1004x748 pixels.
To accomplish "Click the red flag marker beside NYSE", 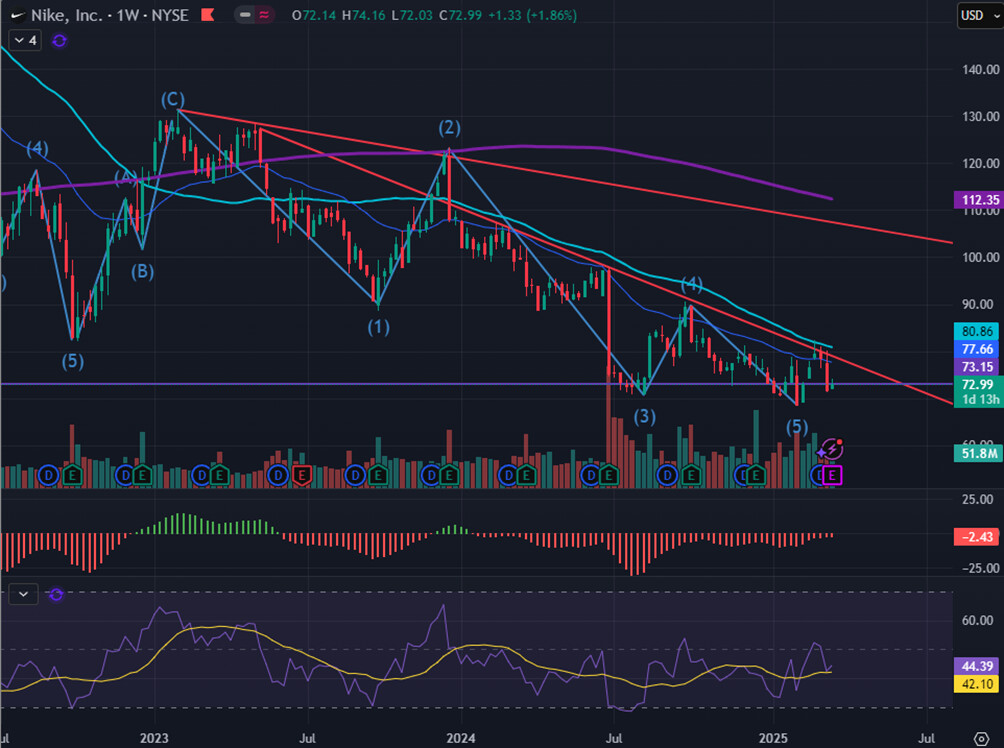I will tap(207, 15).
